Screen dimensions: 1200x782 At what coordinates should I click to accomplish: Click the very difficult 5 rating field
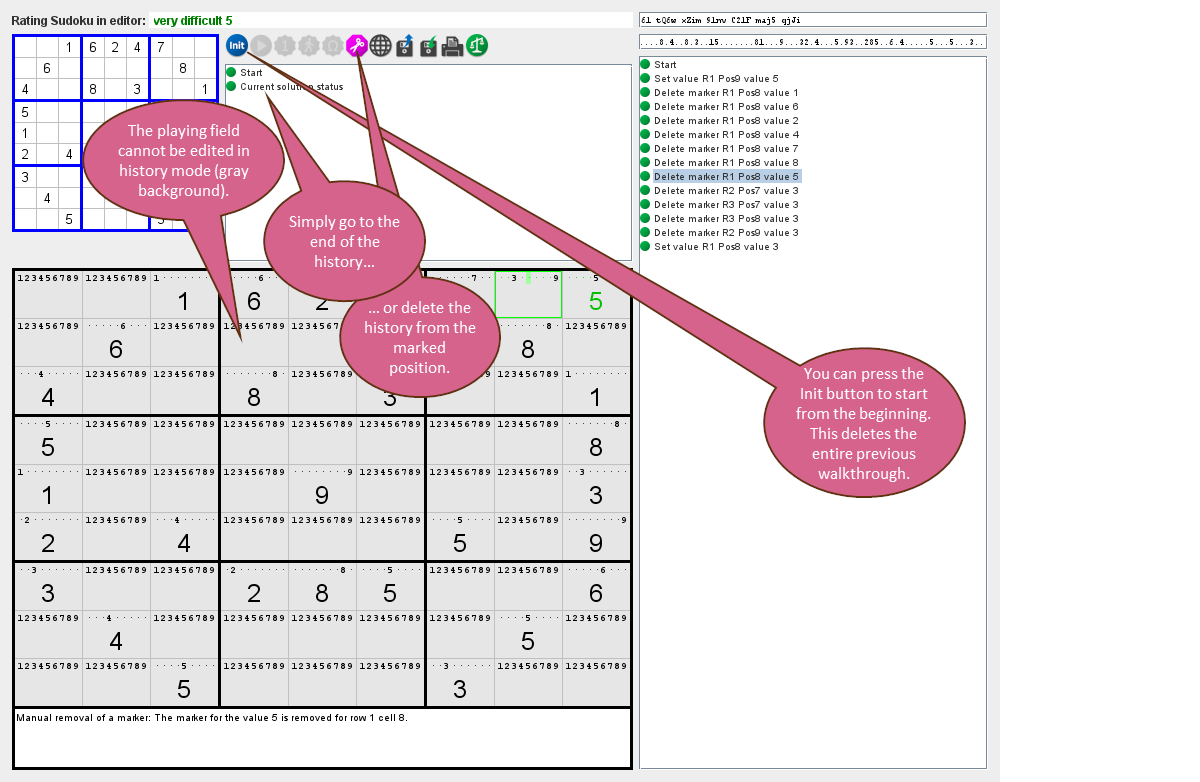click(x=391, y=20)
